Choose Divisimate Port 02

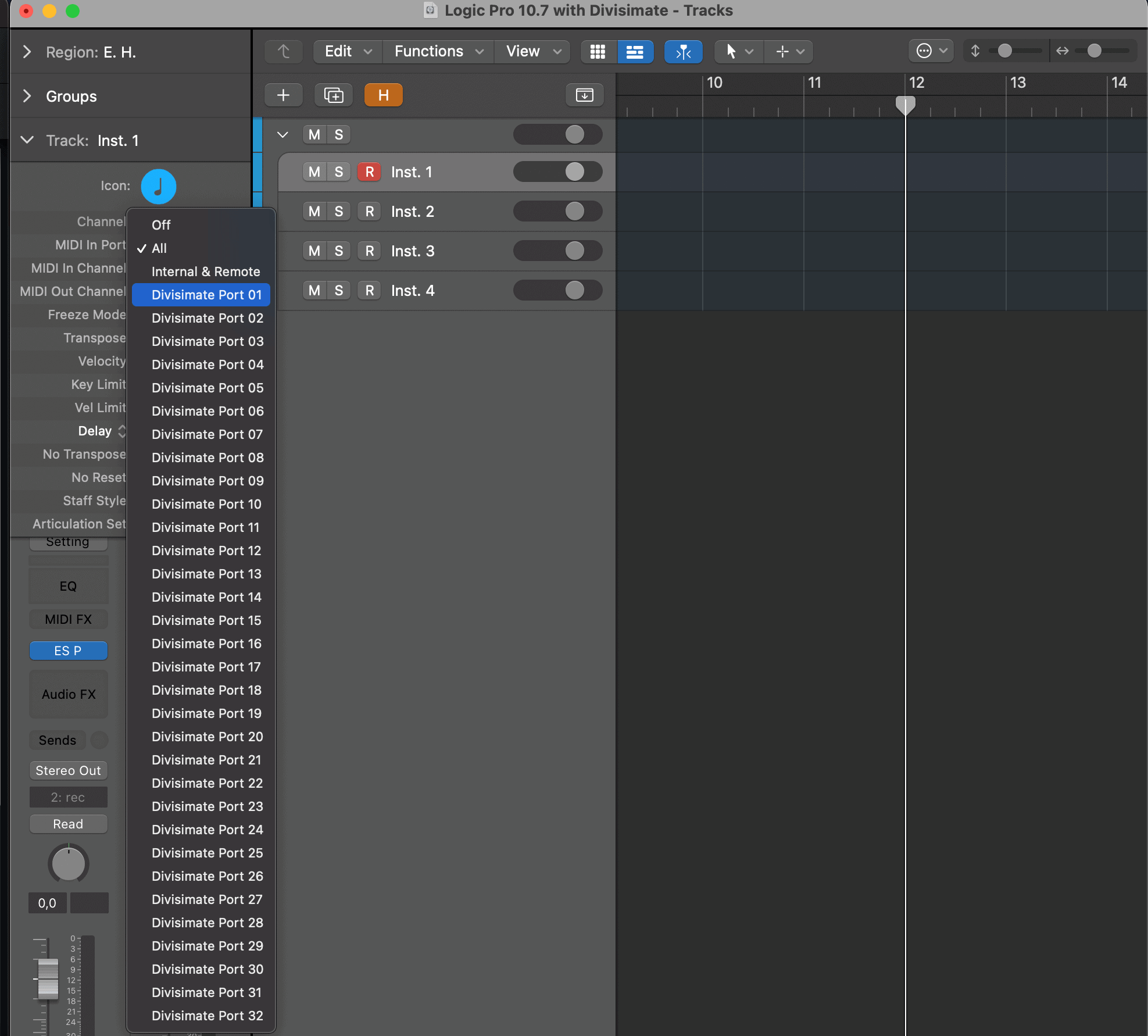[x=201, y=318]
